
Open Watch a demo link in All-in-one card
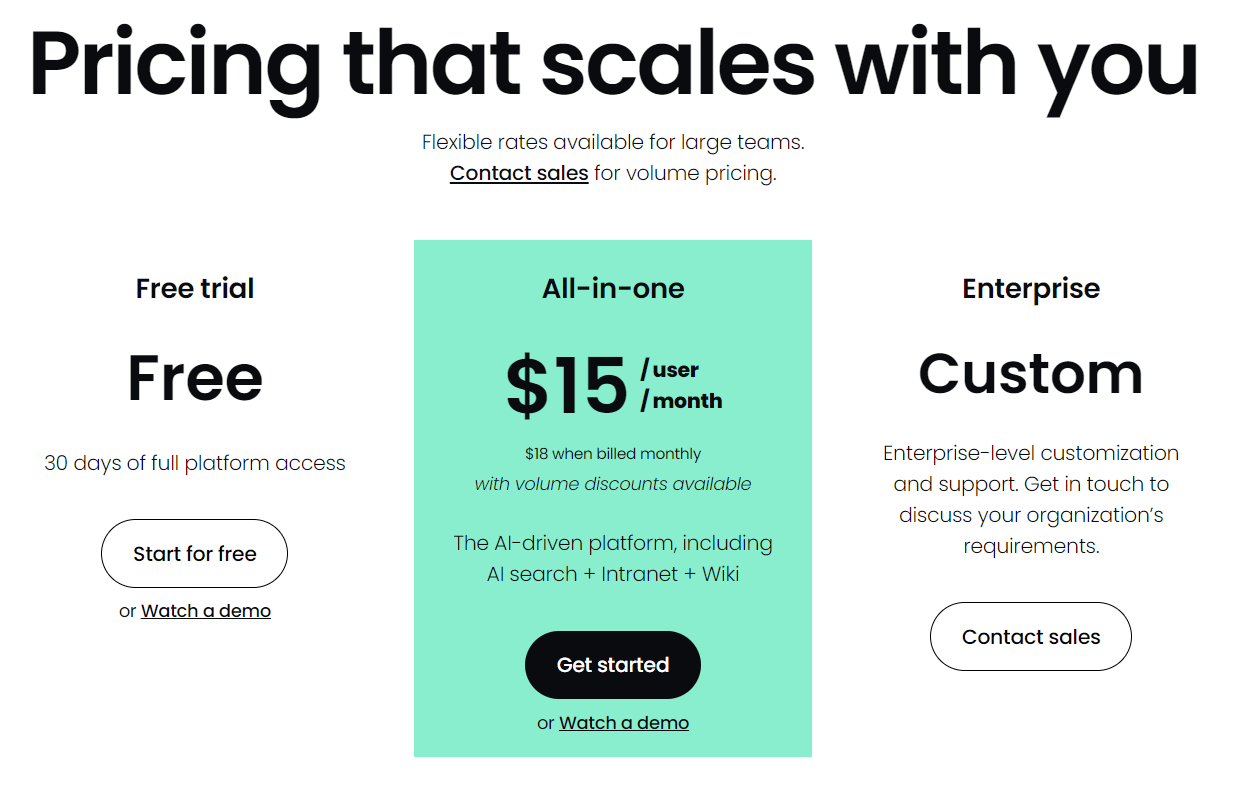pos(624,723)
